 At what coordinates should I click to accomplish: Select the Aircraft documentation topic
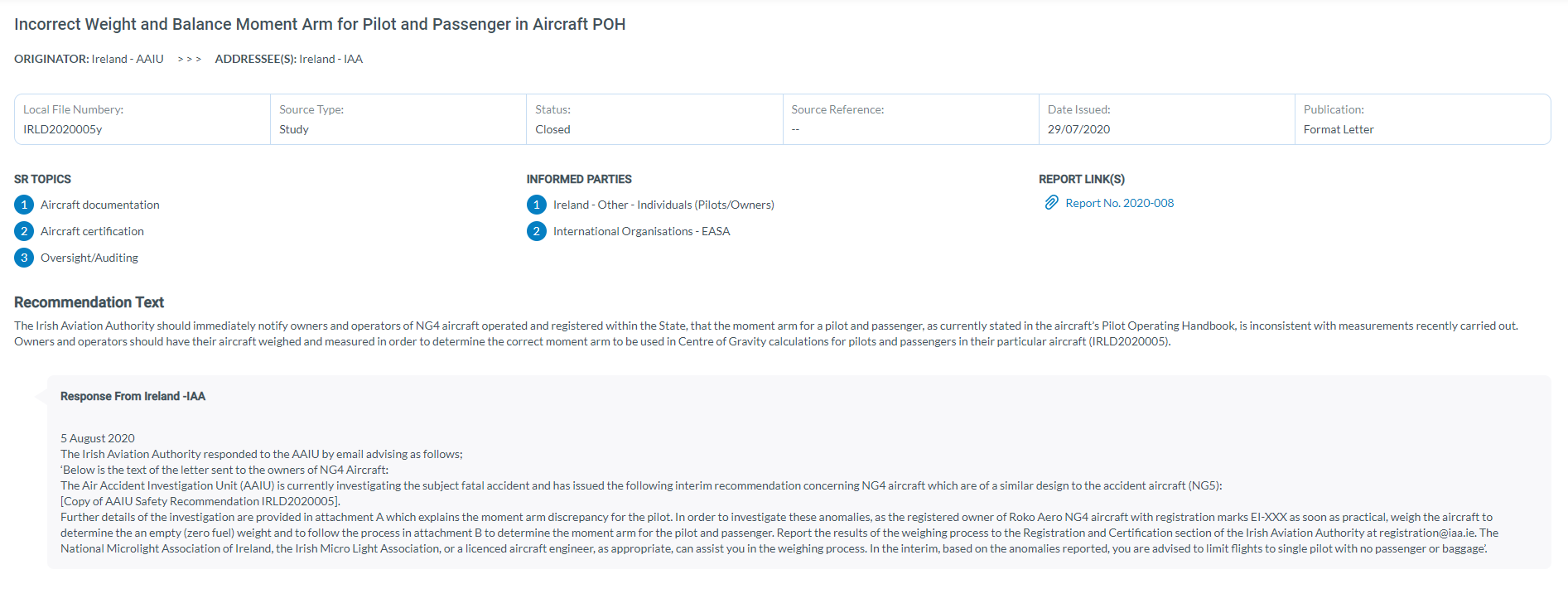99,205
